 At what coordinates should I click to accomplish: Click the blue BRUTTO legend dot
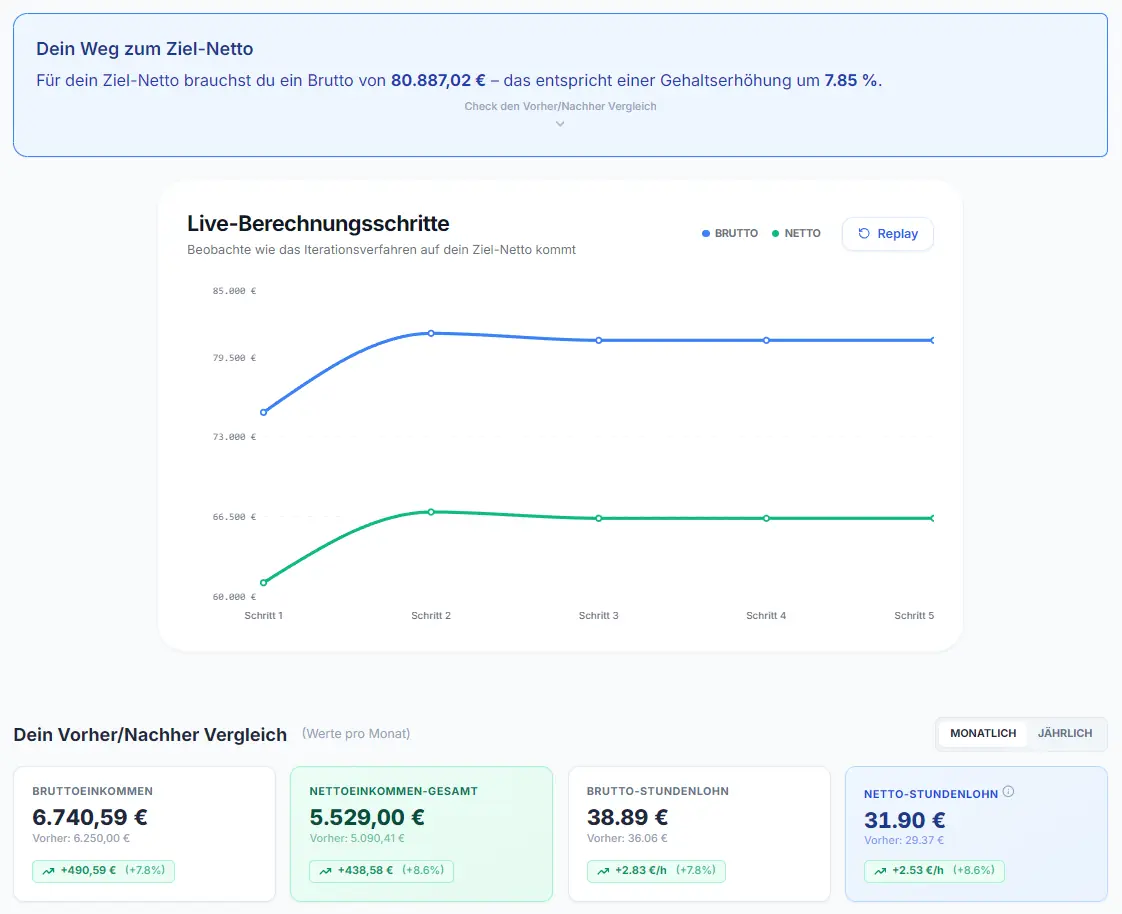tap(706, 233)
